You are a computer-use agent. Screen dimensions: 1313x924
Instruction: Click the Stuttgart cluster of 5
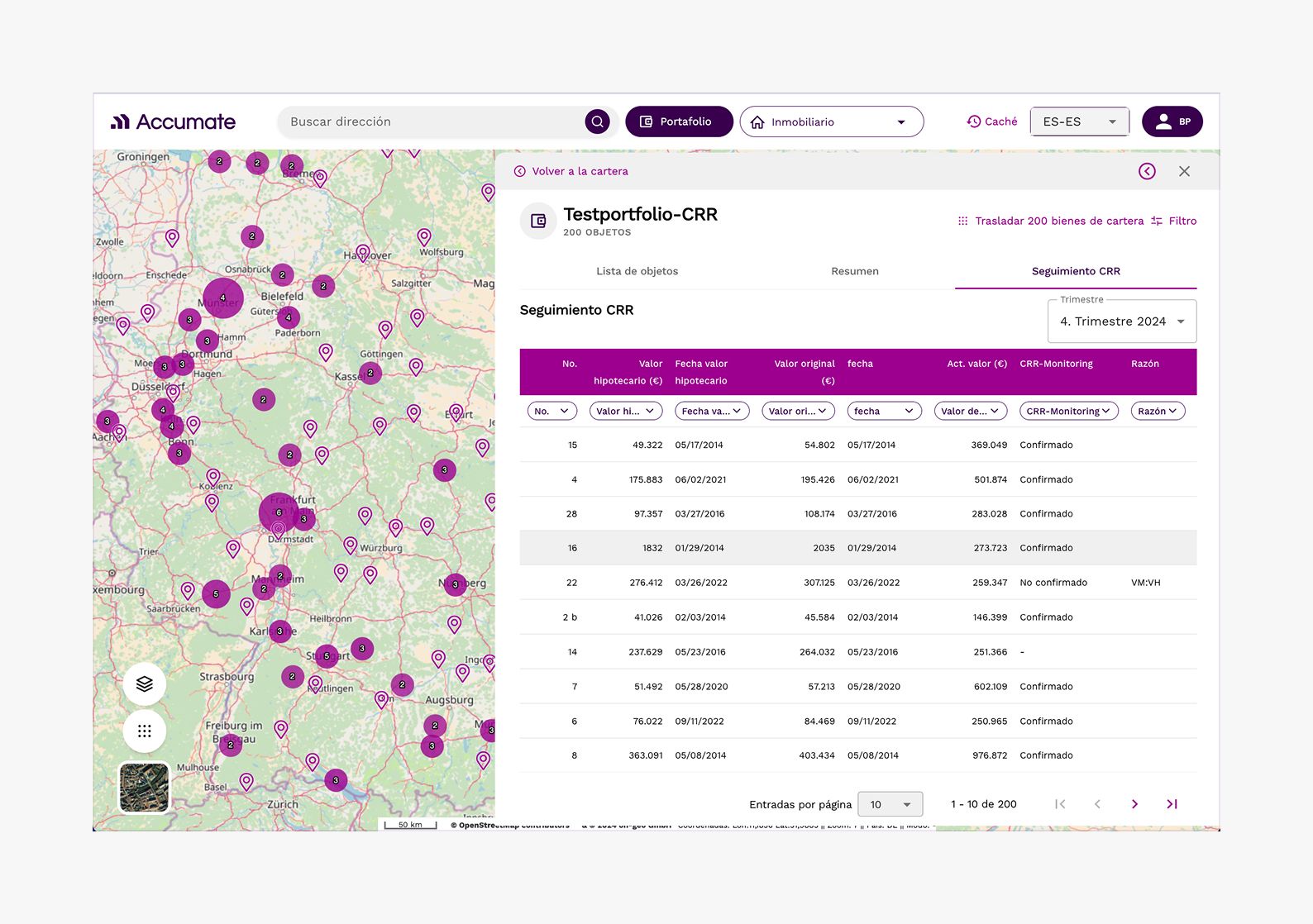pos(327,656)
